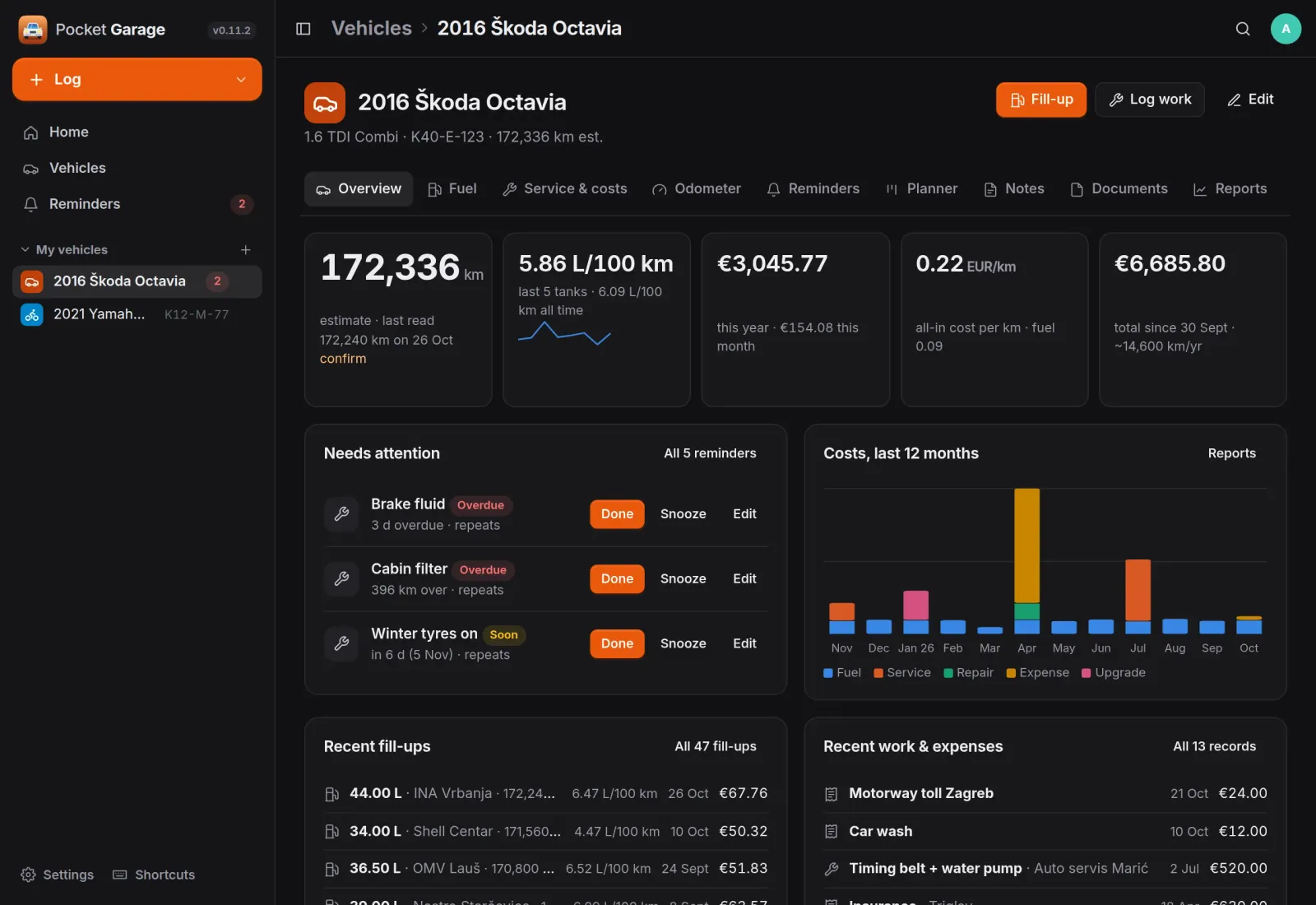Open All 47 fill-ups link

pos(716,746)
